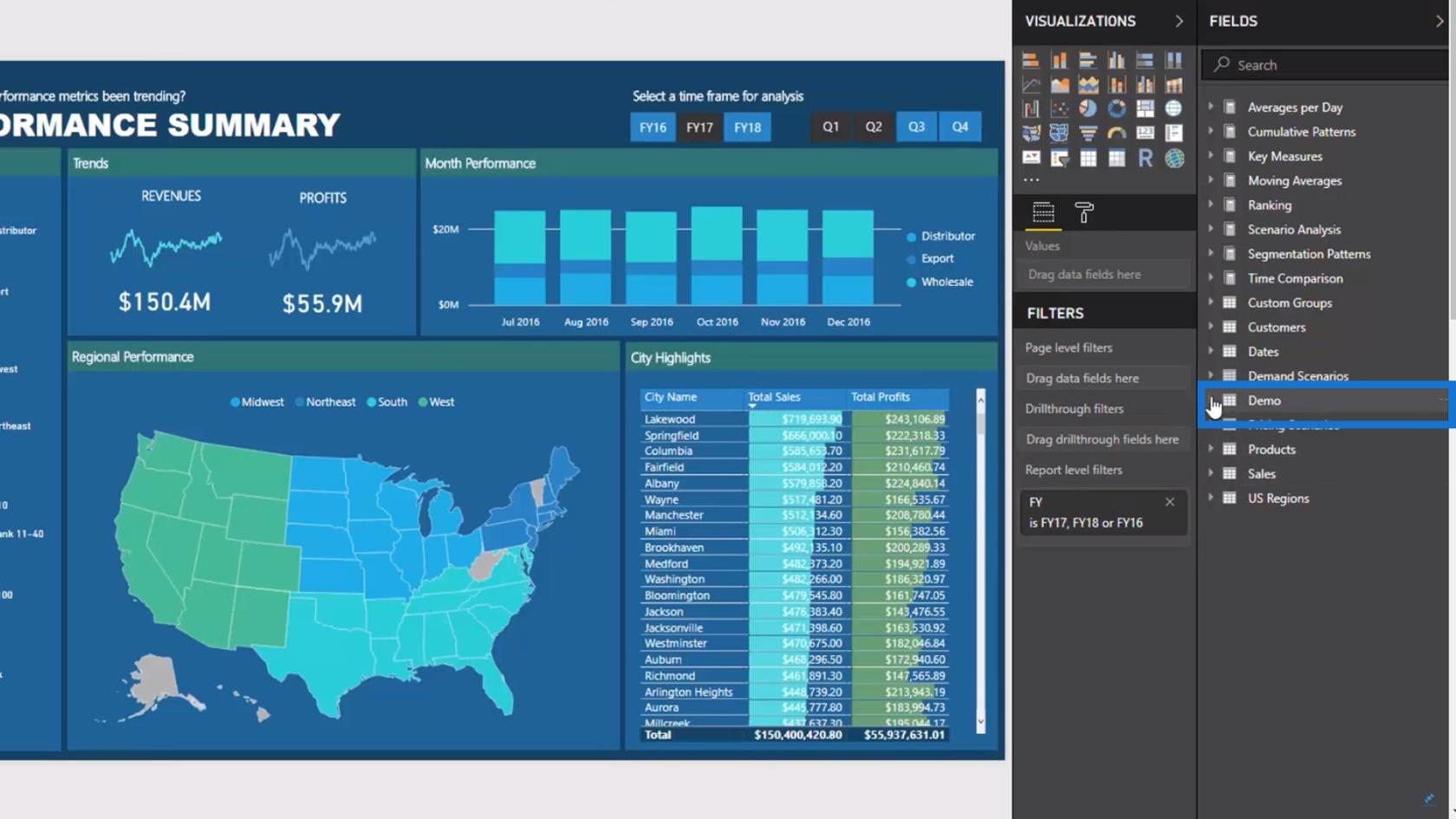Screen dimensions: 1456x819
Task: Expand the Scenario Analysis table
Action: click(1211, 228)
